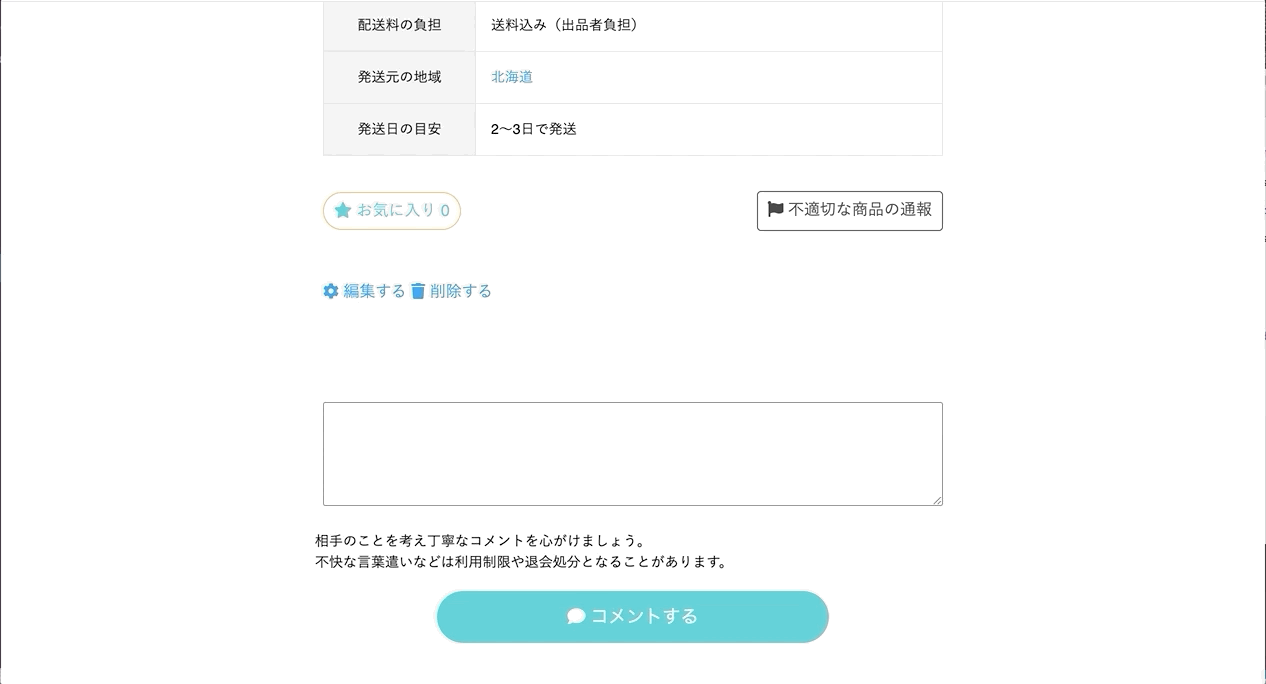Screen dimensions: 1266x684
Task: Add the item via the お気に入り label
Action: point(396,211)
